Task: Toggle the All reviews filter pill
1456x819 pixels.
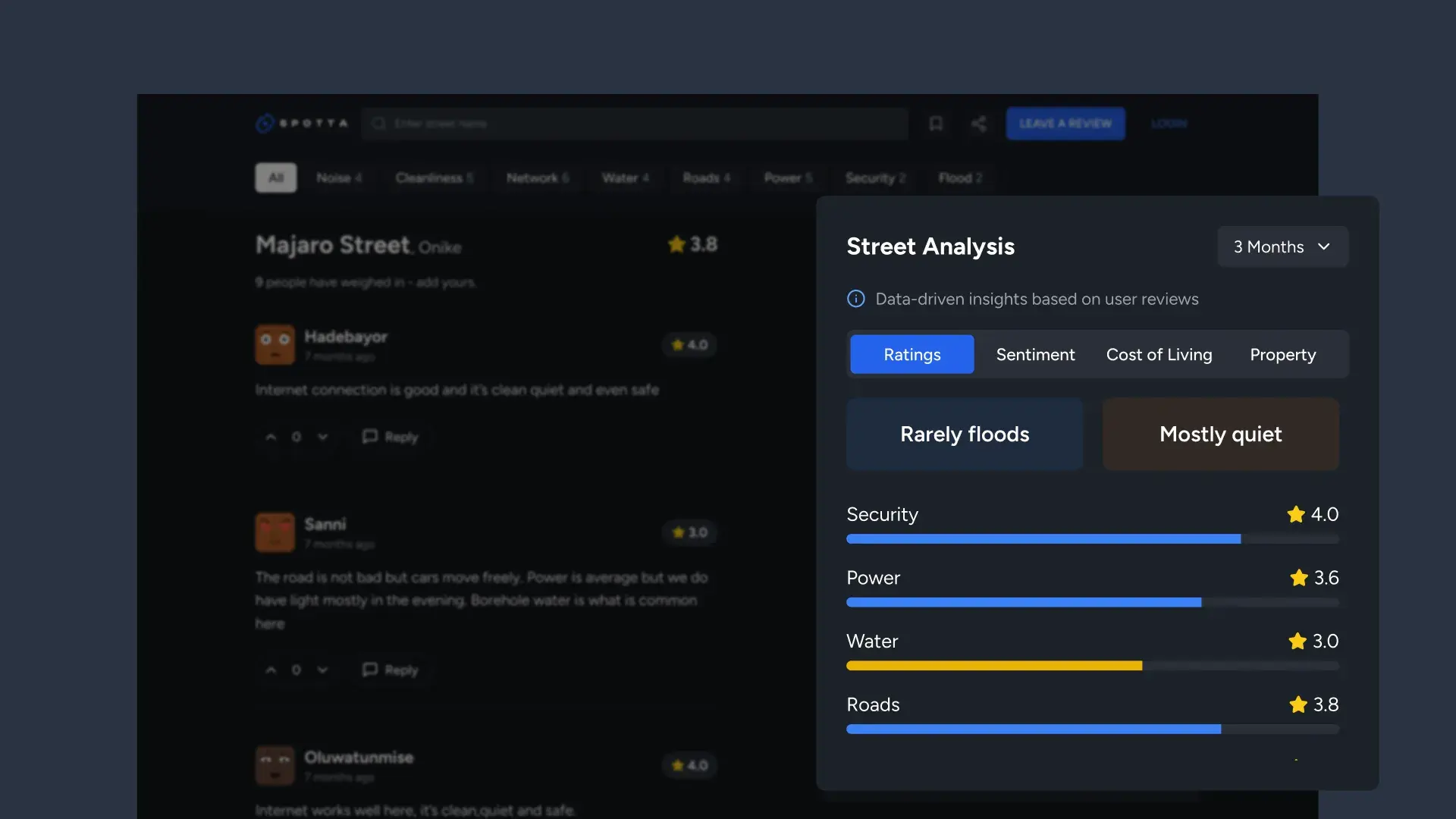Action: [275, 177]
